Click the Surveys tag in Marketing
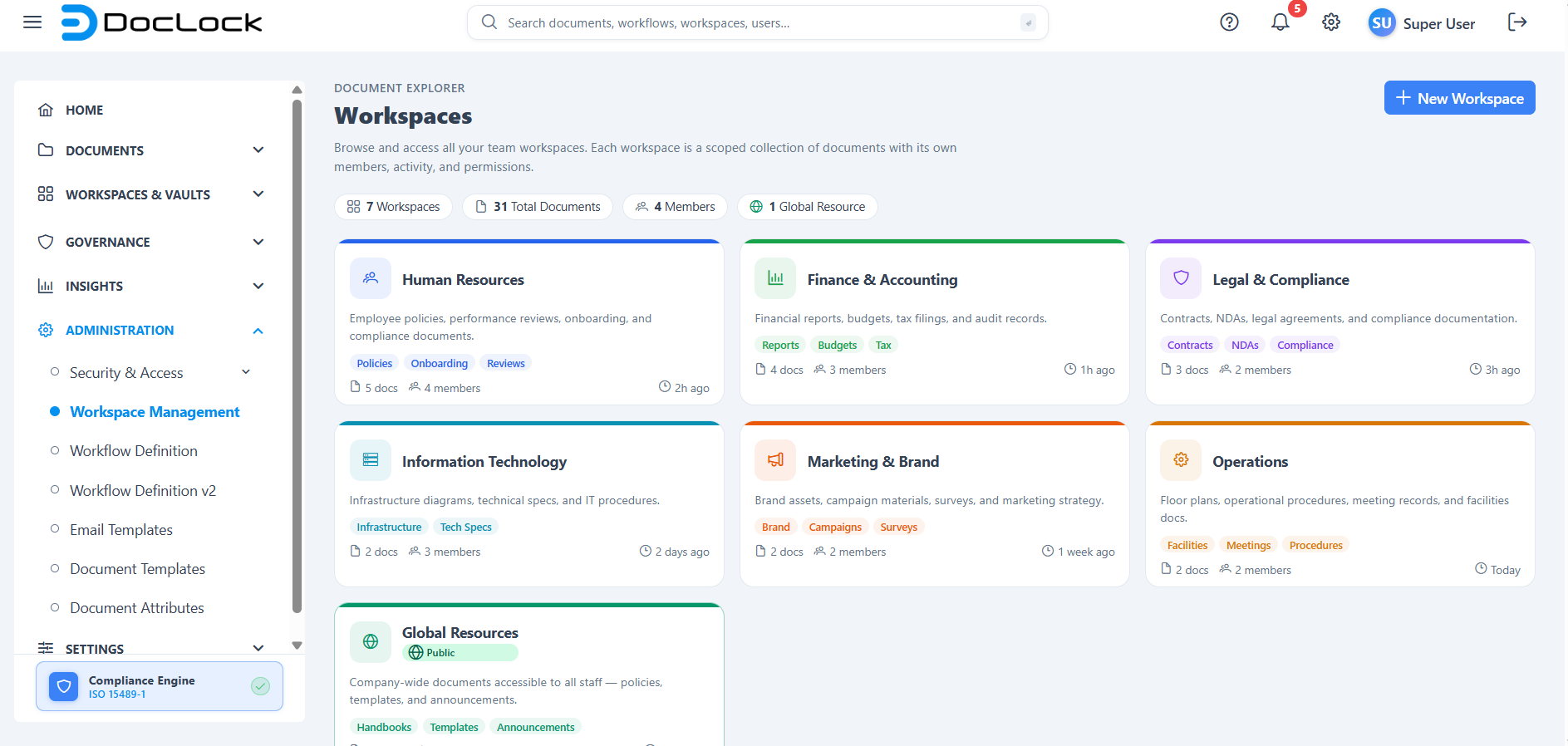 tap(898, 527)
